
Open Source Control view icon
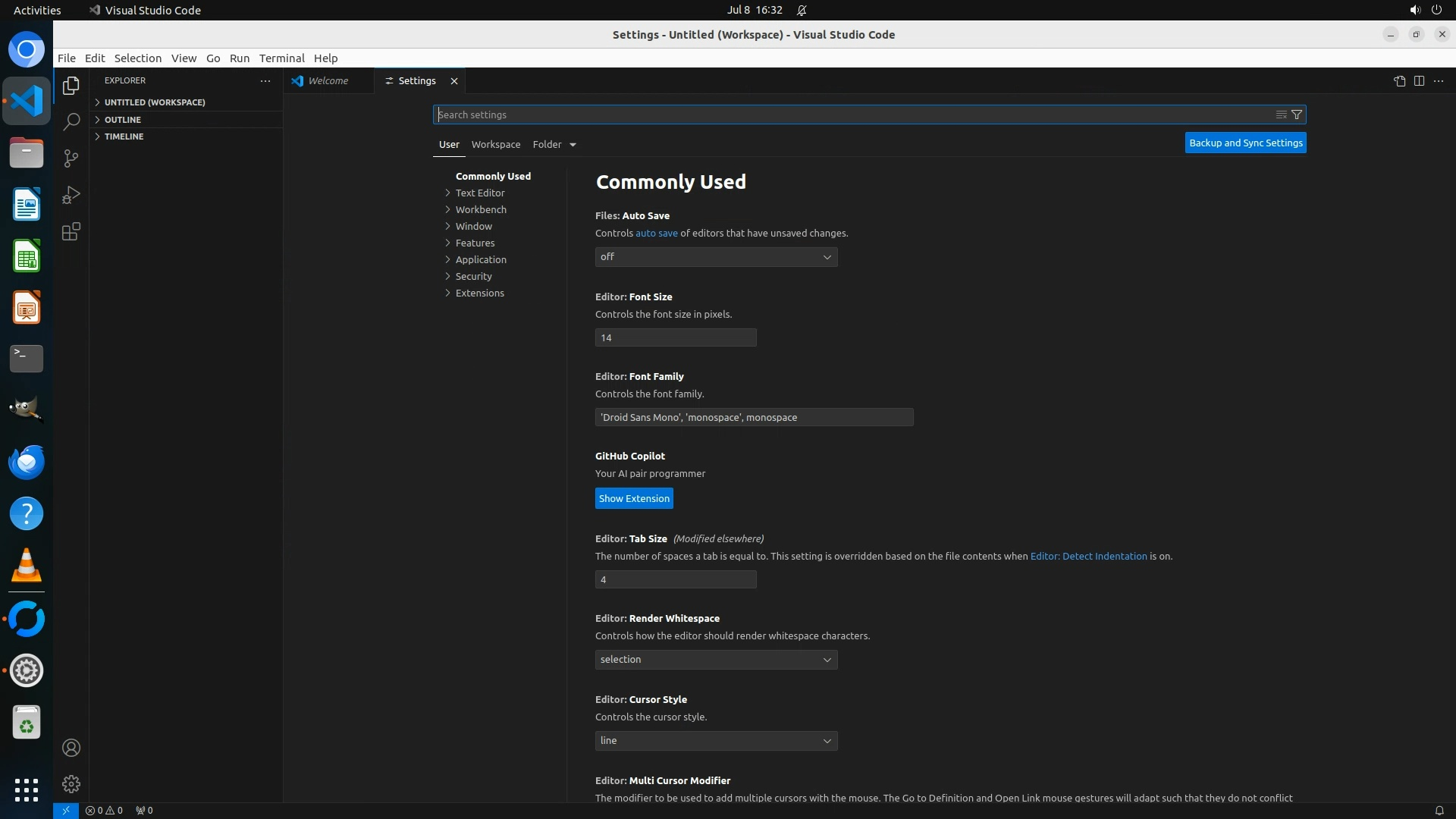click(x=71, y=158)
